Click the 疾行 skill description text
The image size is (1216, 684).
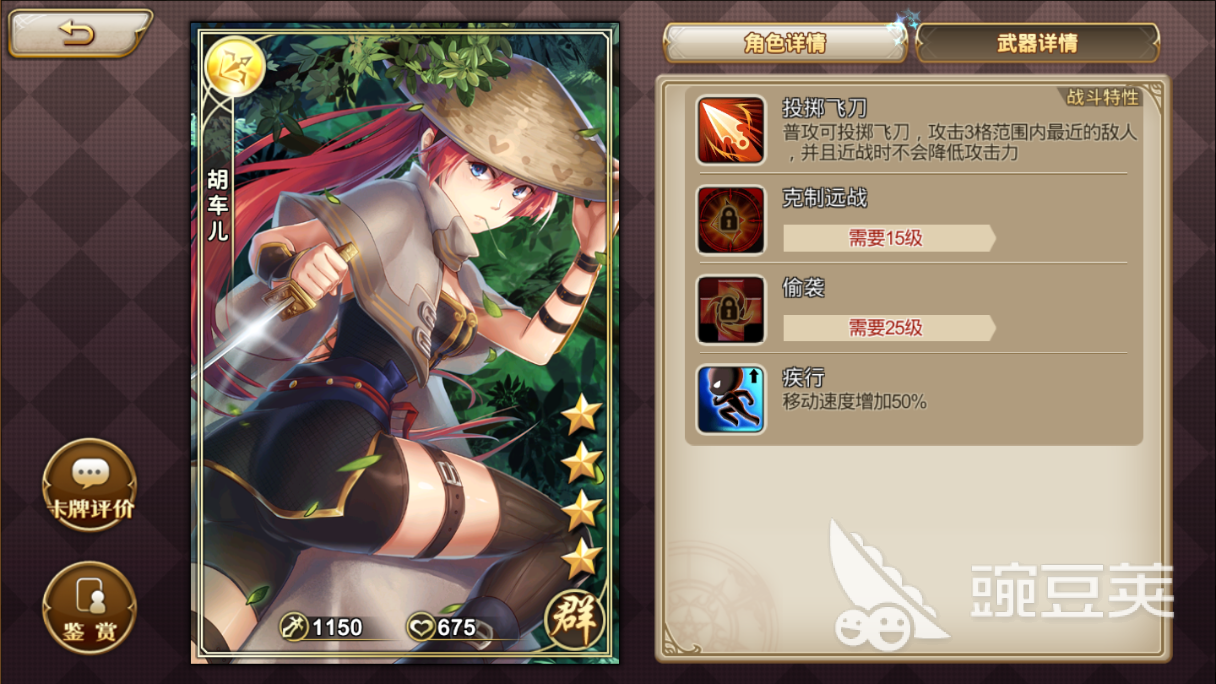tap(854, 402)
